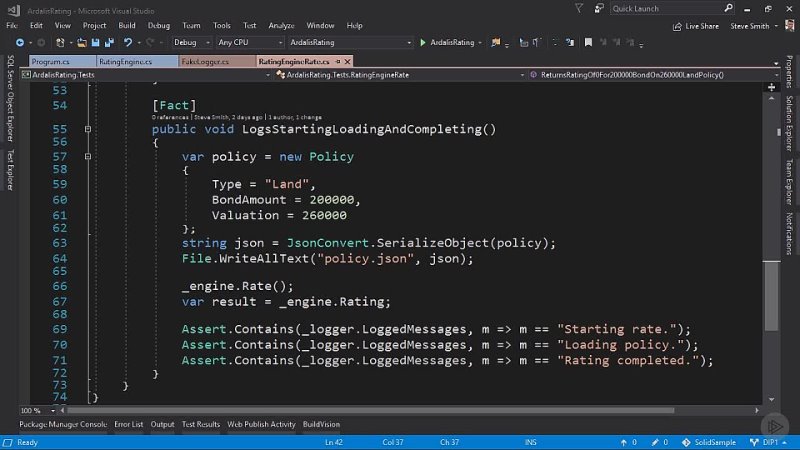800x450 pixels.
Task: Click the New Project toolbar icon
Action: tap(60, 43)
